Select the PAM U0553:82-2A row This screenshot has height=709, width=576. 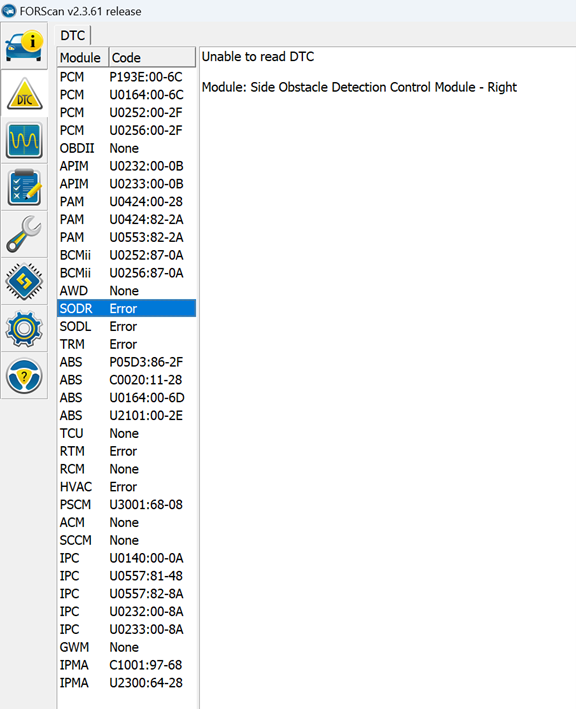point(127,237)
